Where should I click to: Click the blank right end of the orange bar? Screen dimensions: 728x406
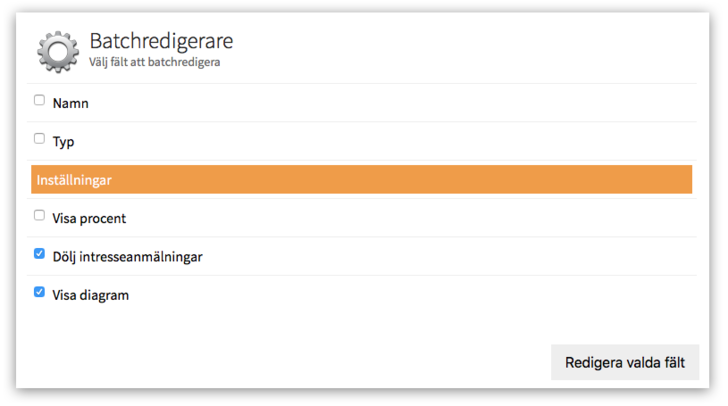[x=600, y=180]
